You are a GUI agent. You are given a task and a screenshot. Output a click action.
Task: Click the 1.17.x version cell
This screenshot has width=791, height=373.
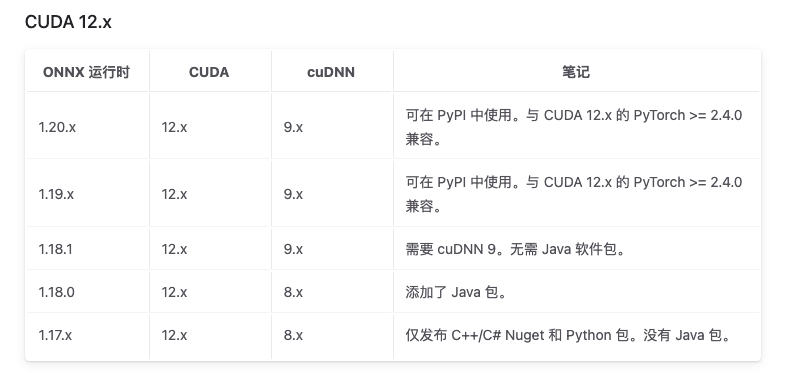55,335
